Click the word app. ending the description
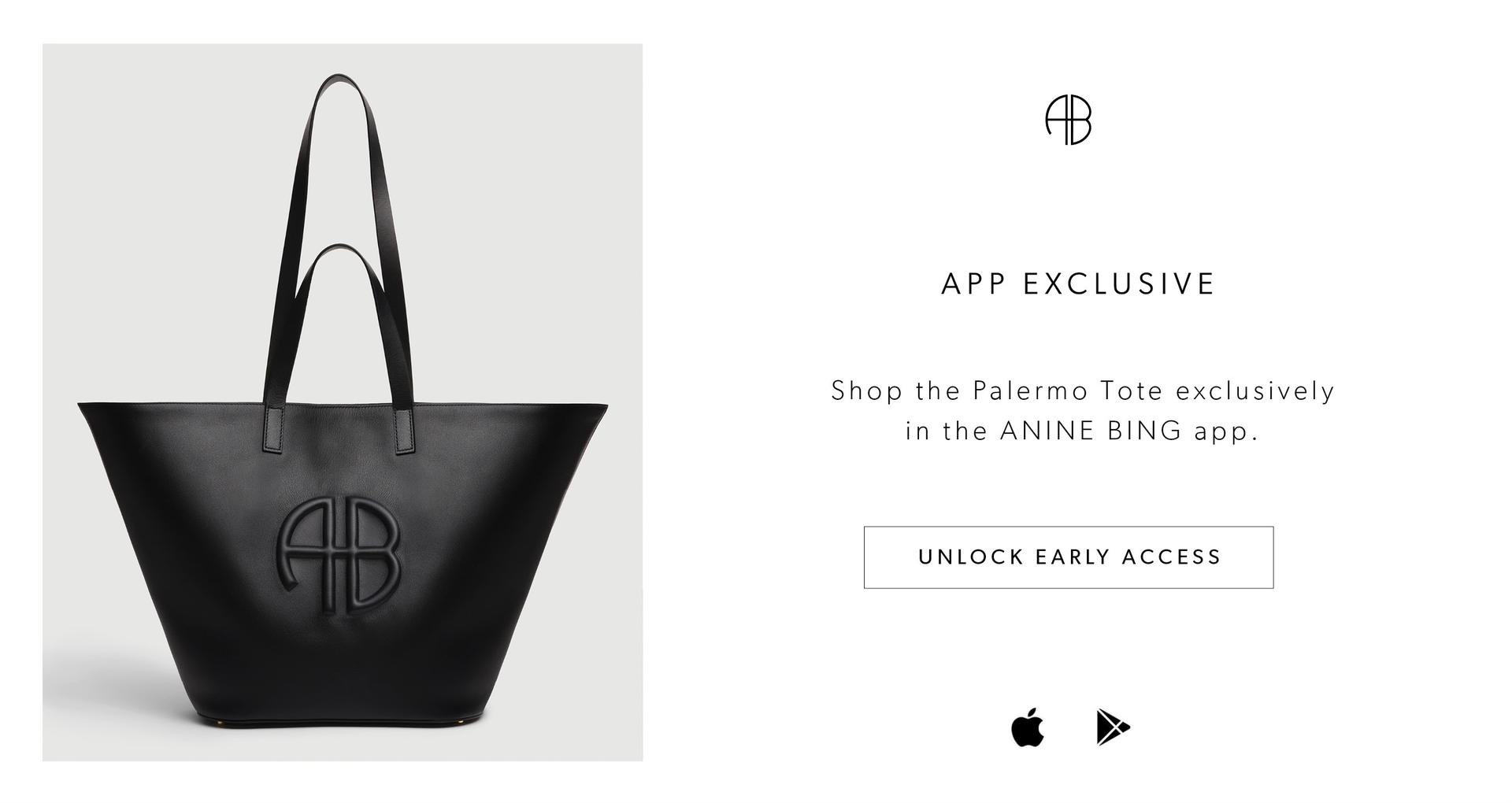The height and width of the screenshot is (803, 1512). [1226, 432]
